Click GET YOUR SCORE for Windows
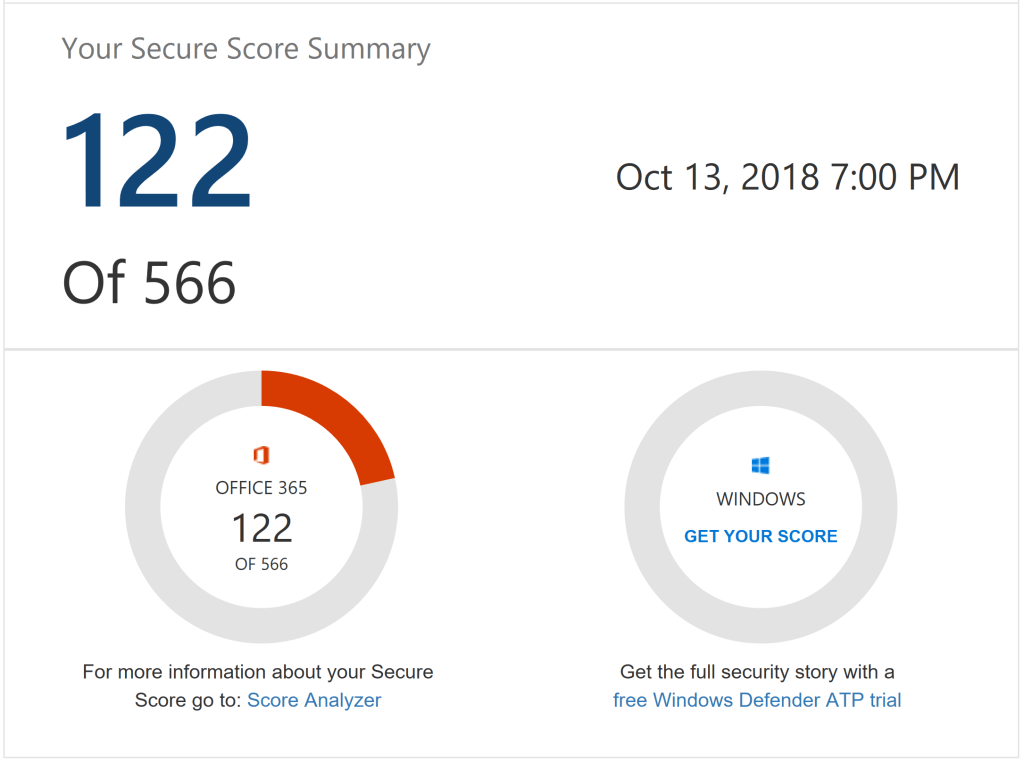The image size is (1024, 761). 760,536
